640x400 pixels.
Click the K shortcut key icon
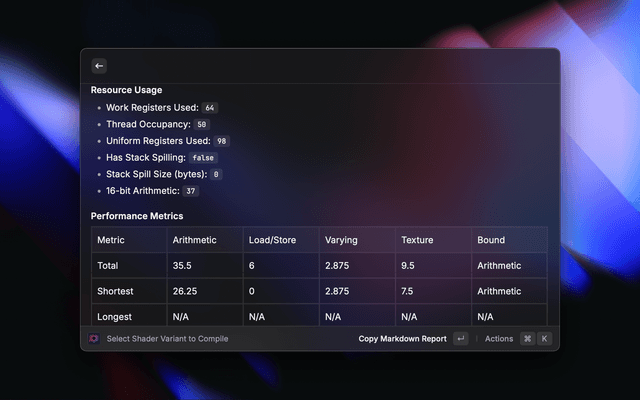pos(544,339)
